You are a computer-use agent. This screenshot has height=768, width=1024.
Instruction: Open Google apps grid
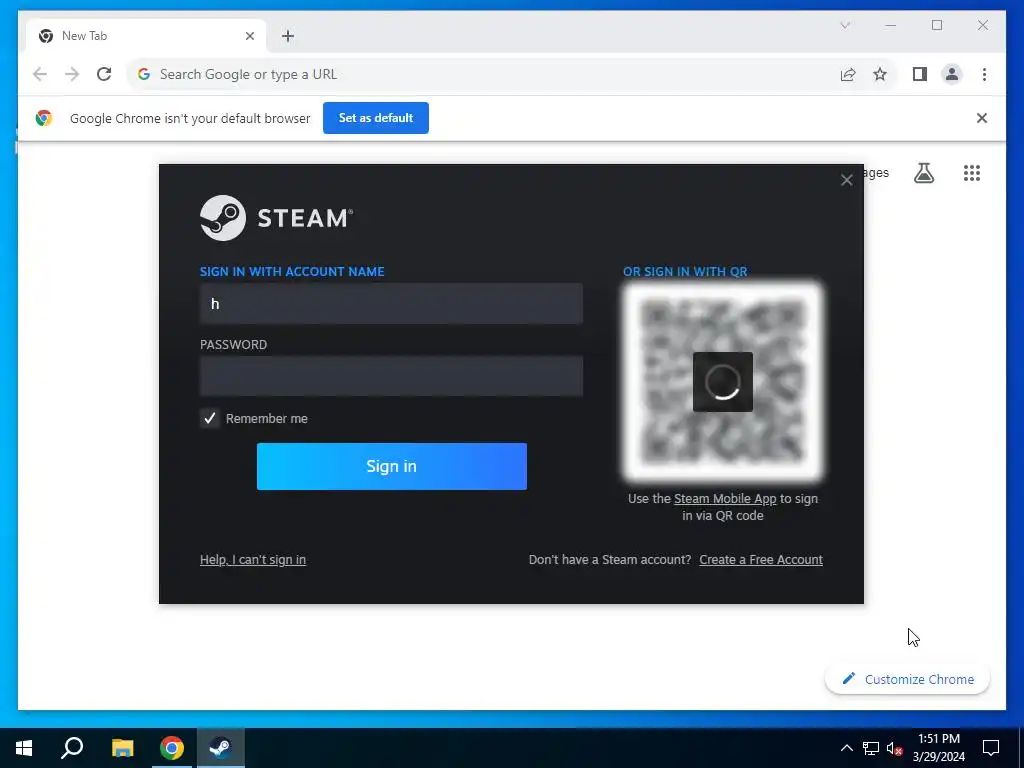(972, 173)
